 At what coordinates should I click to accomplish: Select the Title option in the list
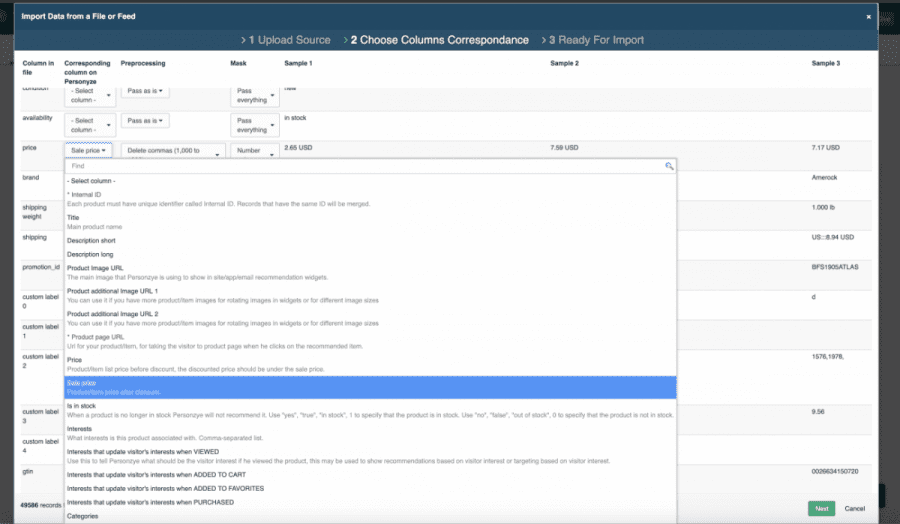click(73, 217)
